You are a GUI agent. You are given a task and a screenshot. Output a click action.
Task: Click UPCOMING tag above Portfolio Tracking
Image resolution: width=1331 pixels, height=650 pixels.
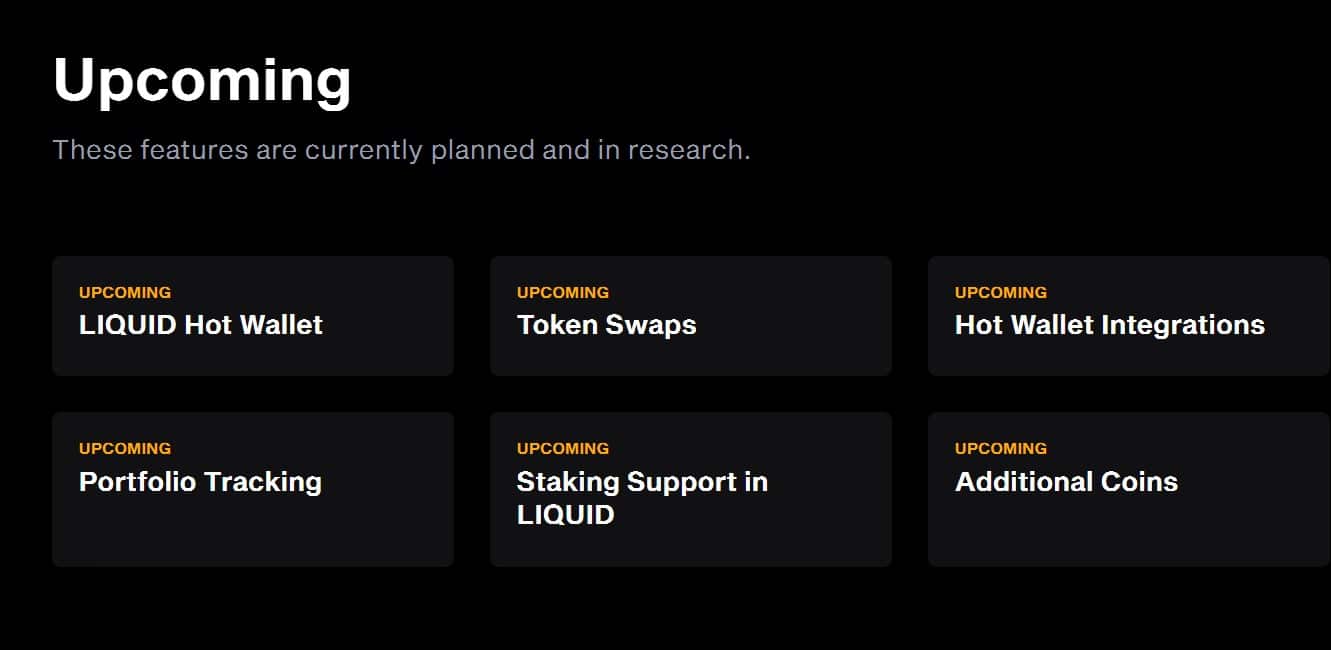coord(125,448)
